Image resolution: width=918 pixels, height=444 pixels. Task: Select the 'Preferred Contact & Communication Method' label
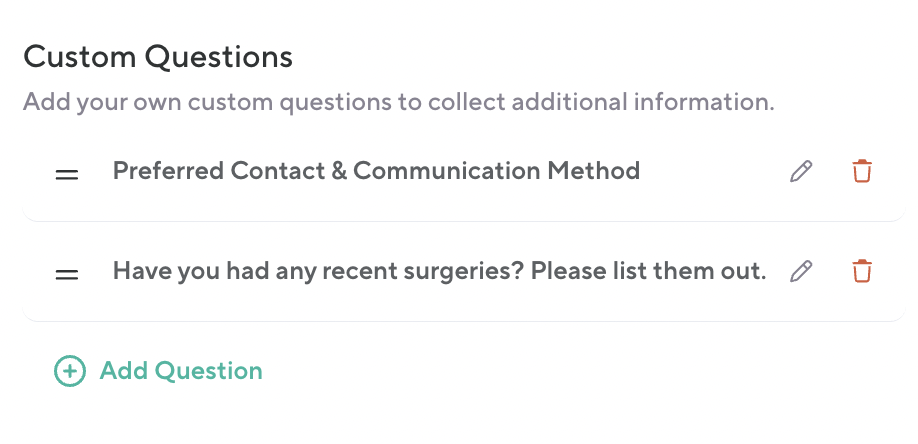click(376, 171)
